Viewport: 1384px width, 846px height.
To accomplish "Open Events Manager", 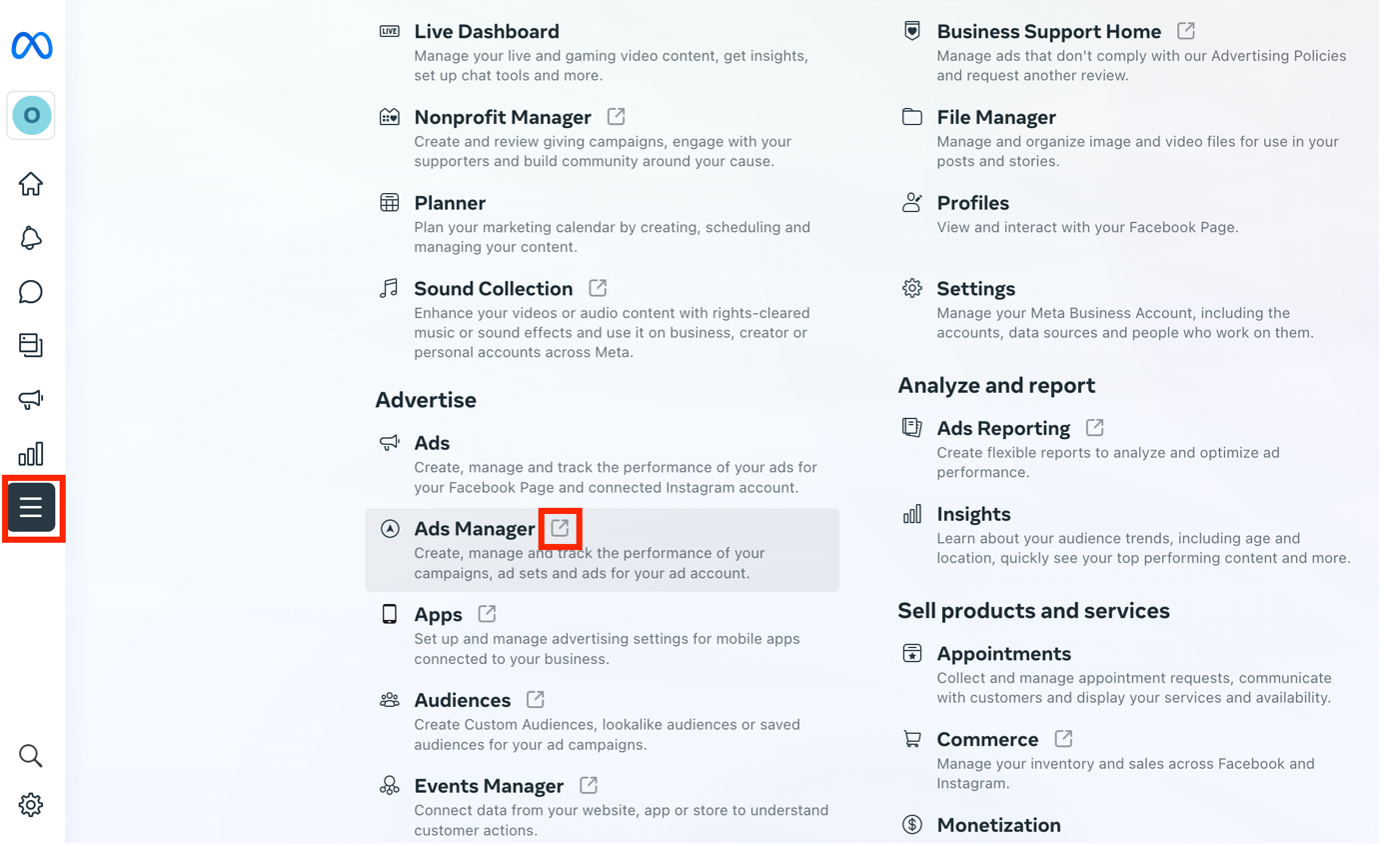I will [488, 786].
